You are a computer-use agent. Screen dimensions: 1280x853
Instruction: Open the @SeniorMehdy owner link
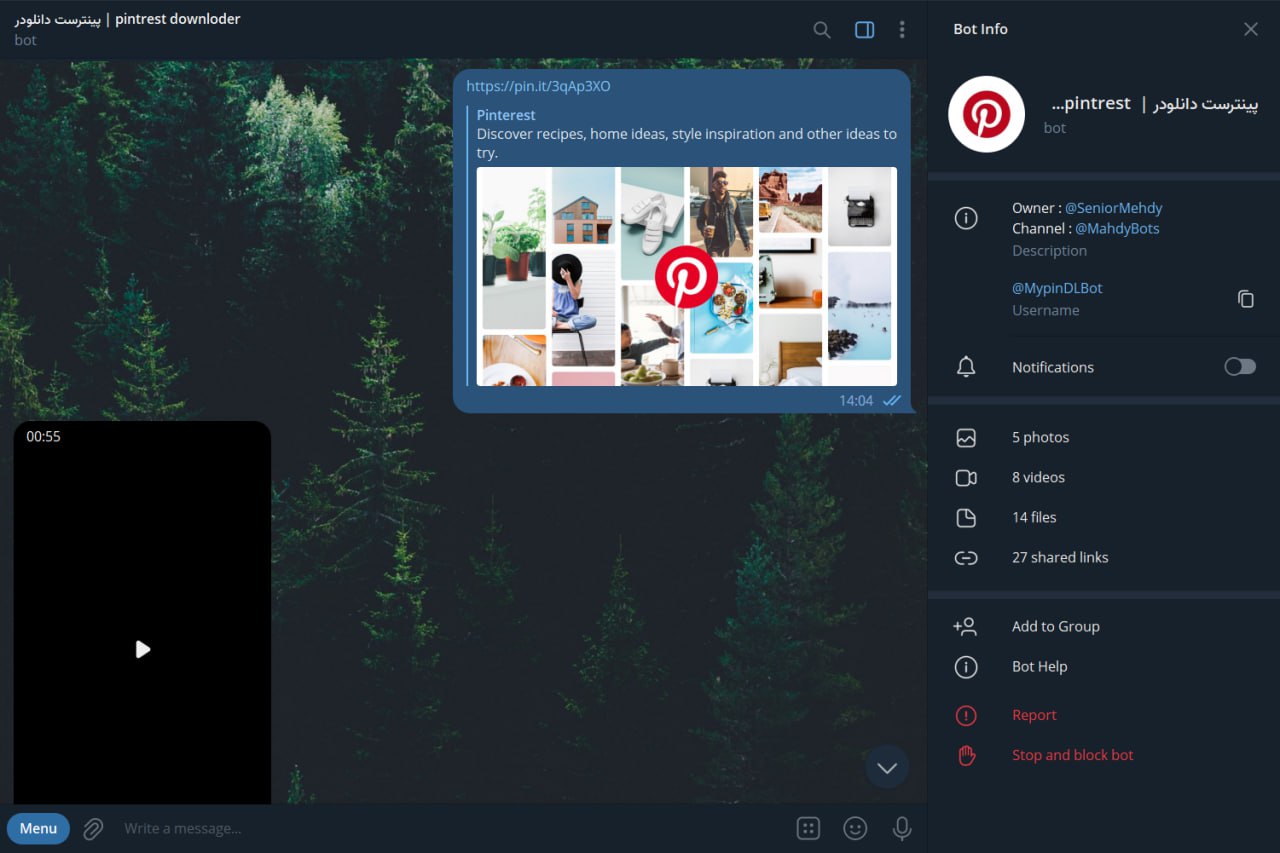[1113, 208]
